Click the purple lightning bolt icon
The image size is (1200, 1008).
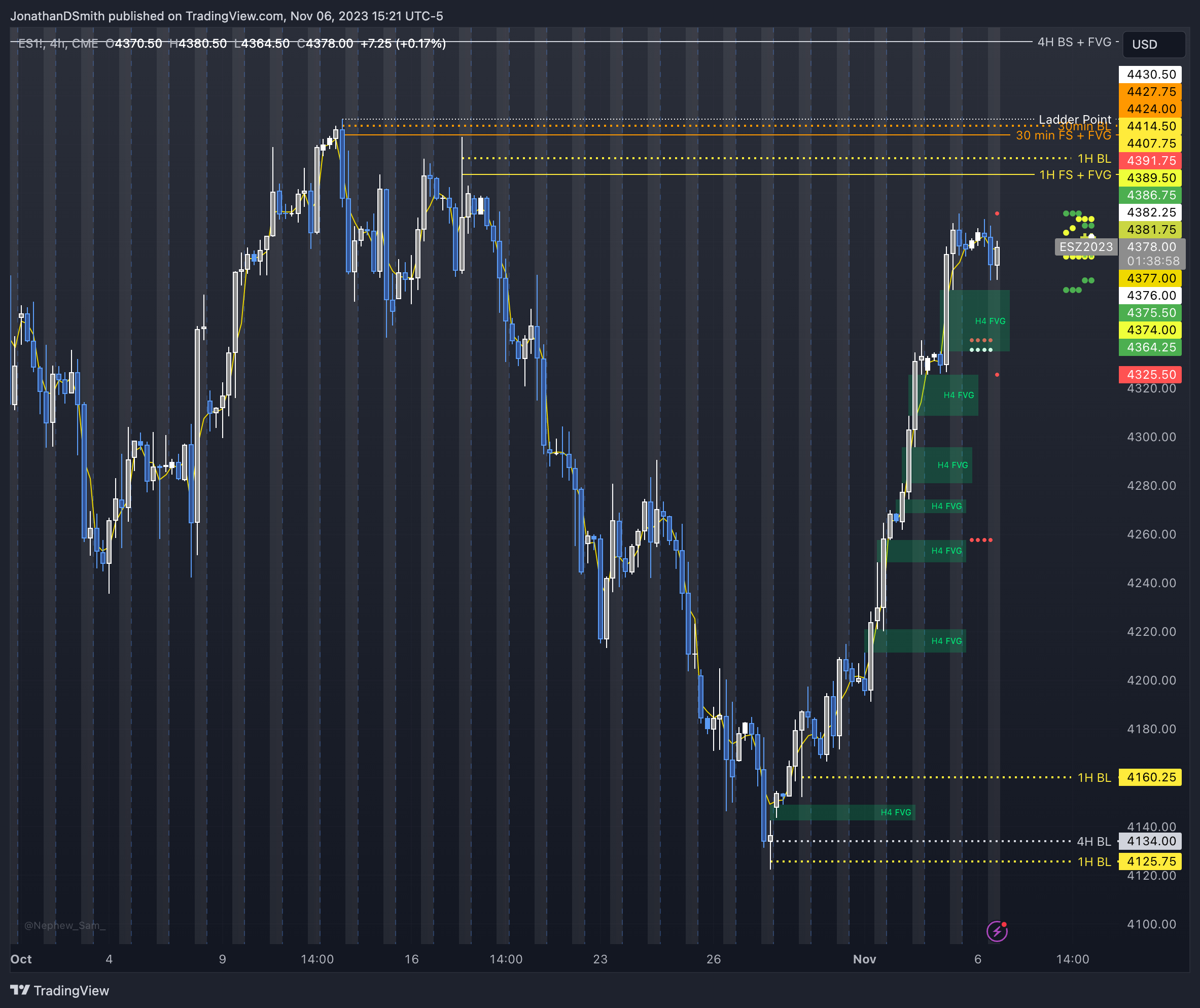coord(997,931)
